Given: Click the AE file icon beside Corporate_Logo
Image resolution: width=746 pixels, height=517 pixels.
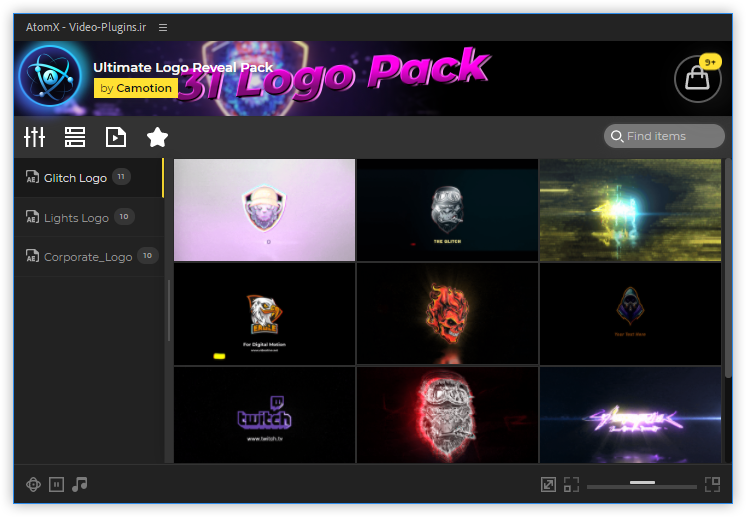Looking at the screenshot, I should tap(32, 256).
